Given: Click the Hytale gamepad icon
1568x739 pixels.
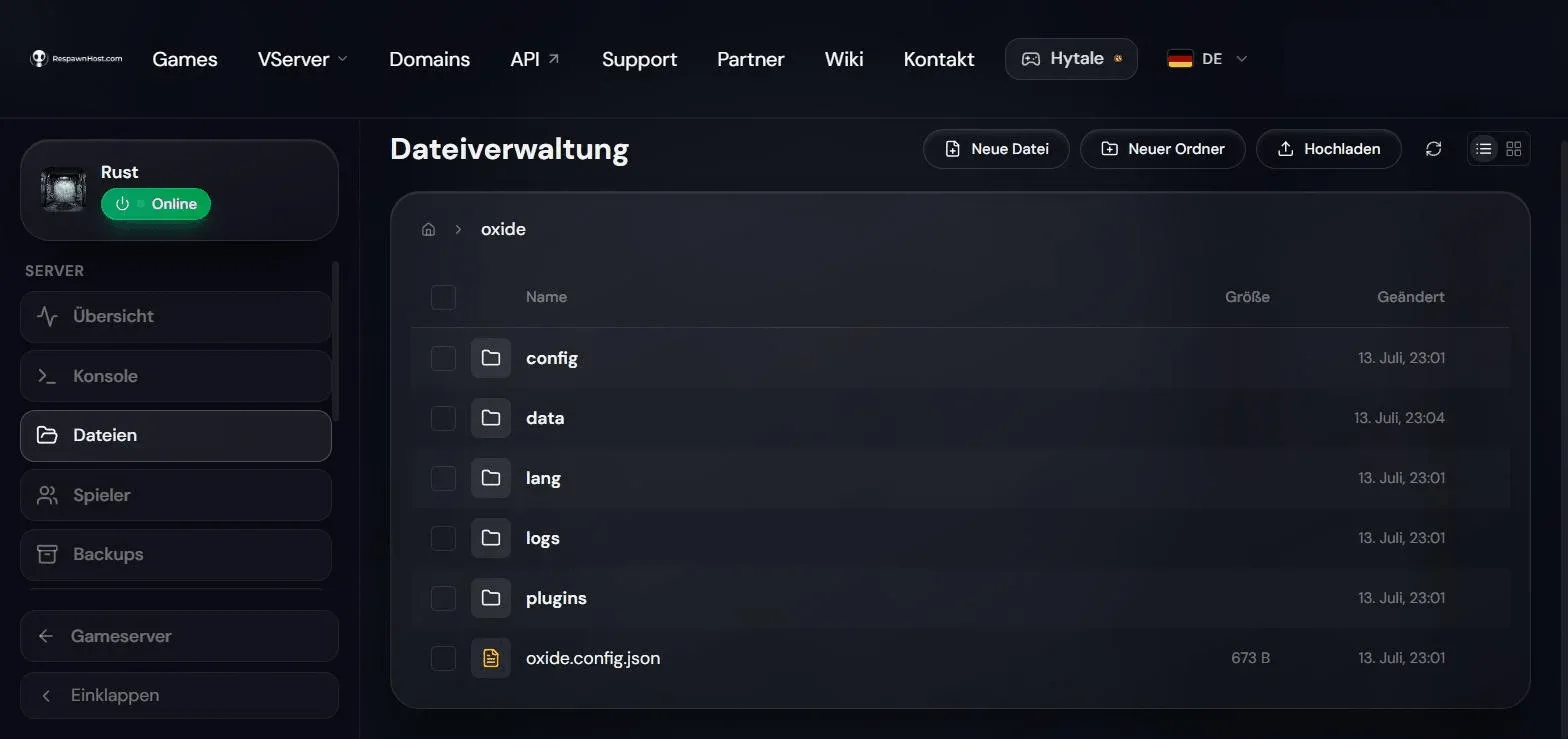Looking at the screenshot, I should (1030, 59).
